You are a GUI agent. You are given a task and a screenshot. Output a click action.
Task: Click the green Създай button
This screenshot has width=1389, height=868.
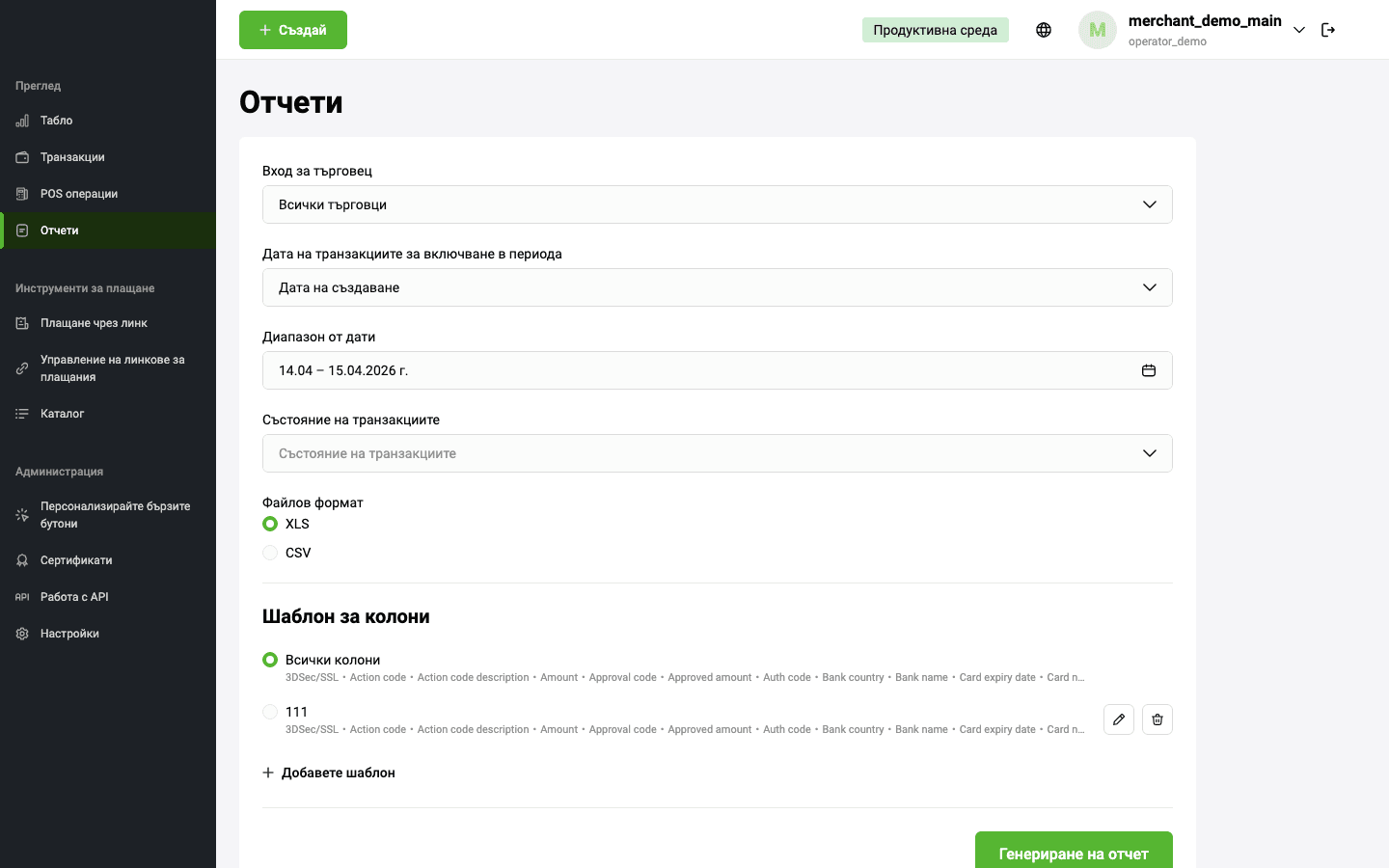[293, 30]
